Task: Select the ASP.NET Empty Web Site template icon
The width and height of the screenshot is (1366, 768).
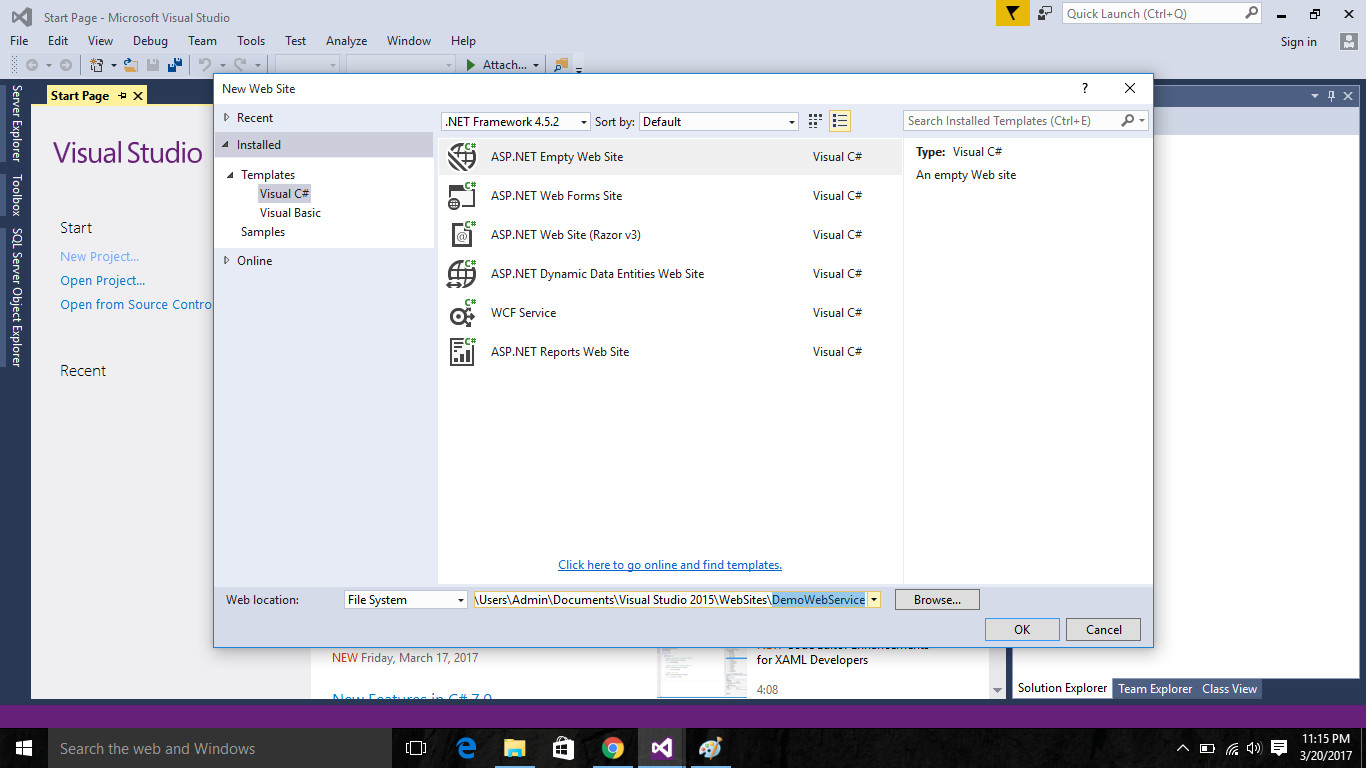Action: coord(462,157)
